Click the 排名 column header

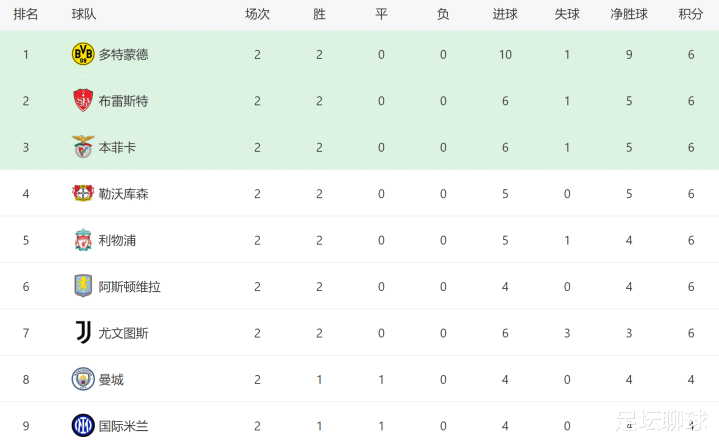click(26, 15)
